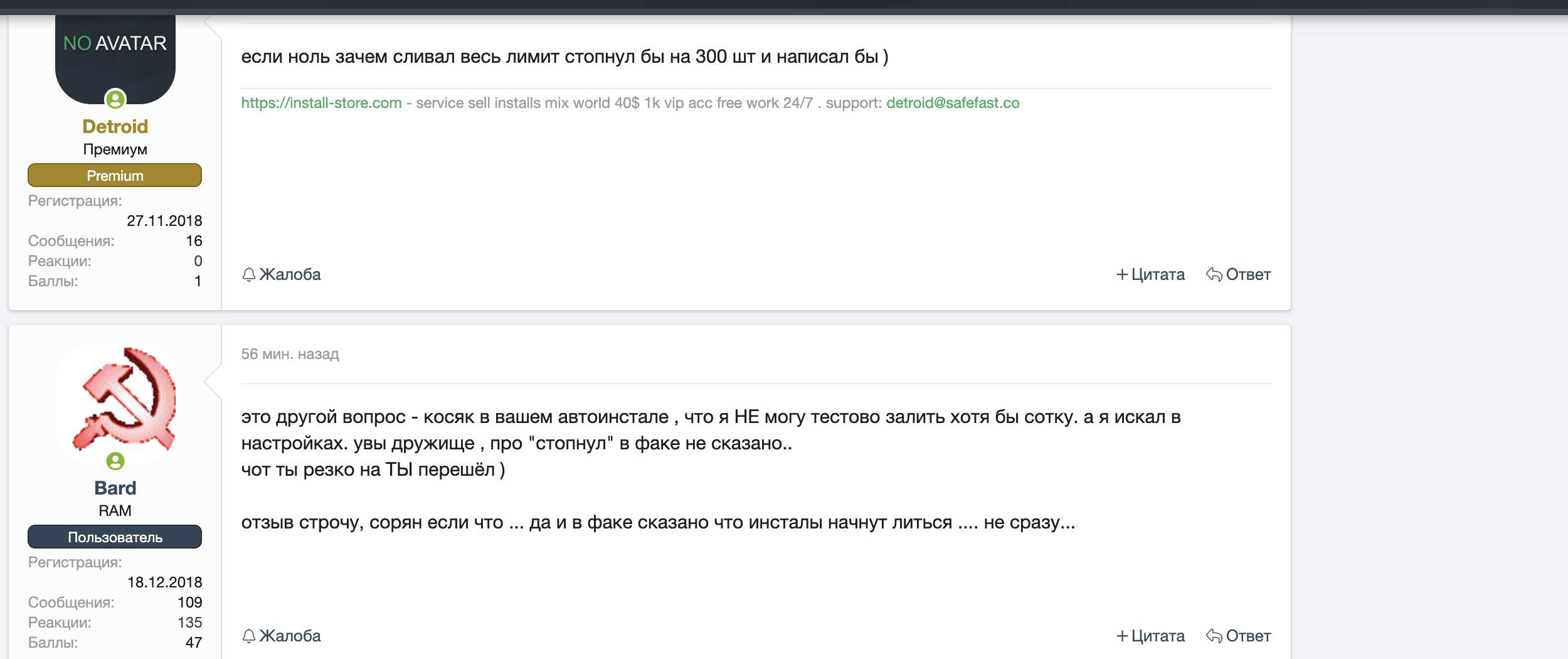Toggle quote selection via Цитата on Bard's post
The image size is (1568, 659).
(x=1157, y=636)
